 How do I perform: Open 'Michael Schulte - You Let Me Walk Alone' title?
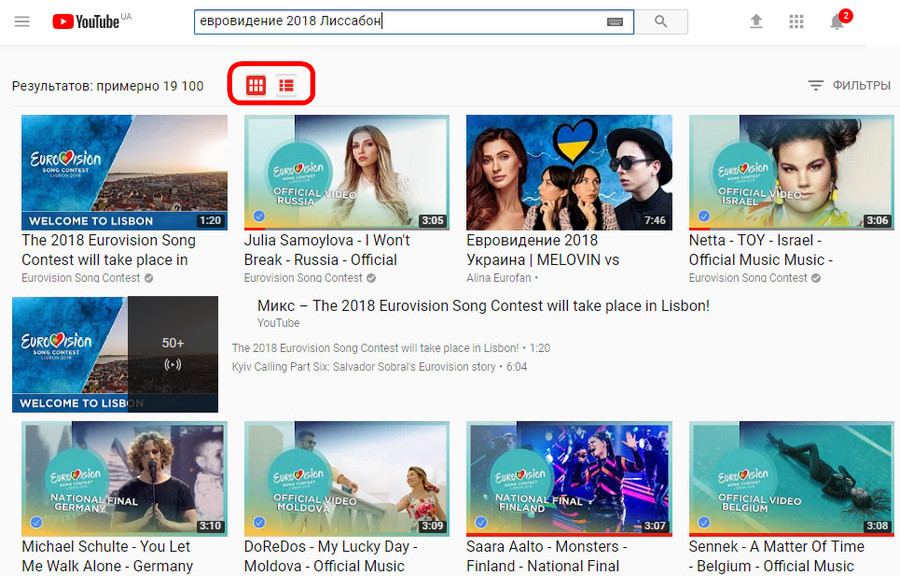tap(107, 556)
